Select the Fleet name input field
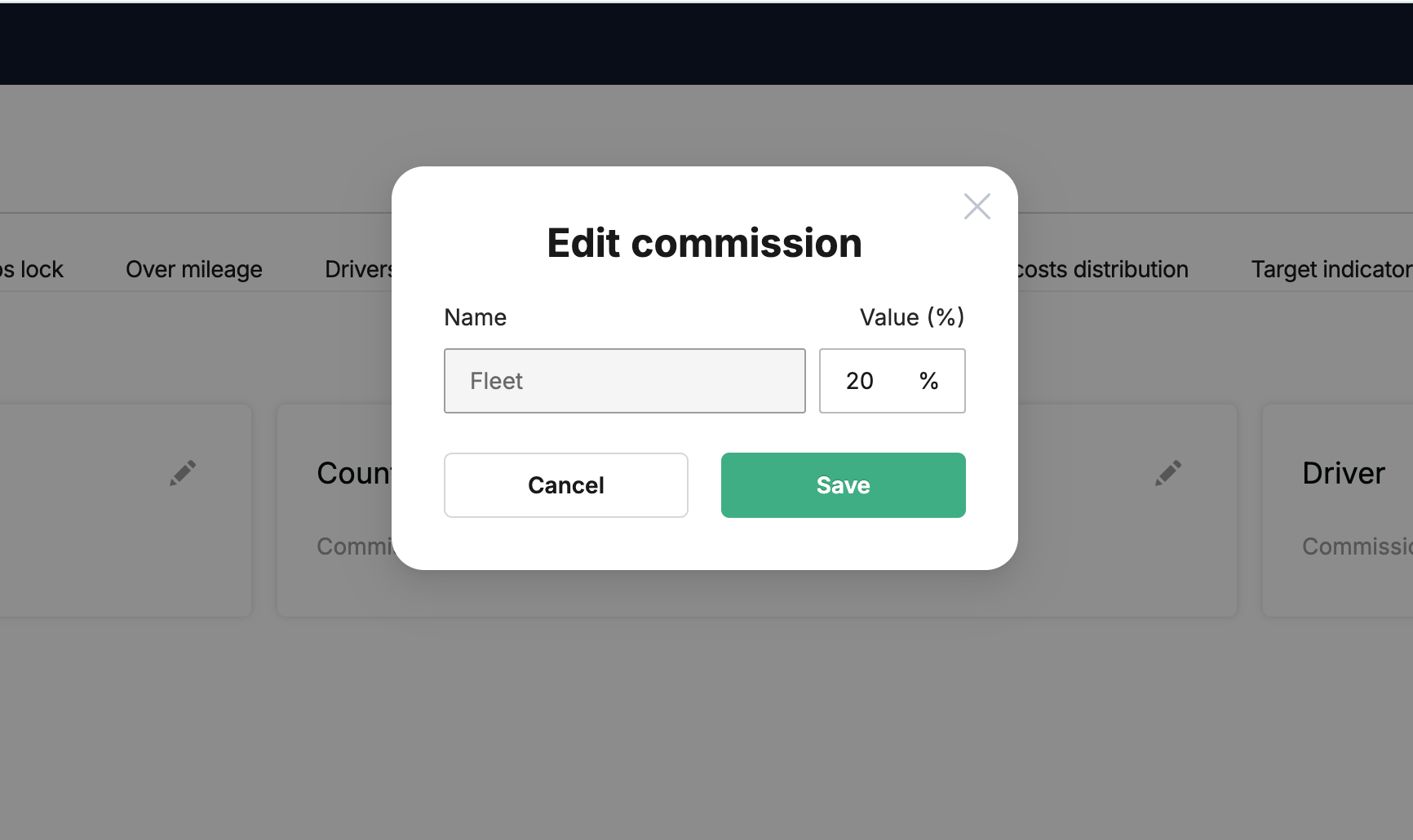This screenshot has width=1413, height=840. (625, 381)
